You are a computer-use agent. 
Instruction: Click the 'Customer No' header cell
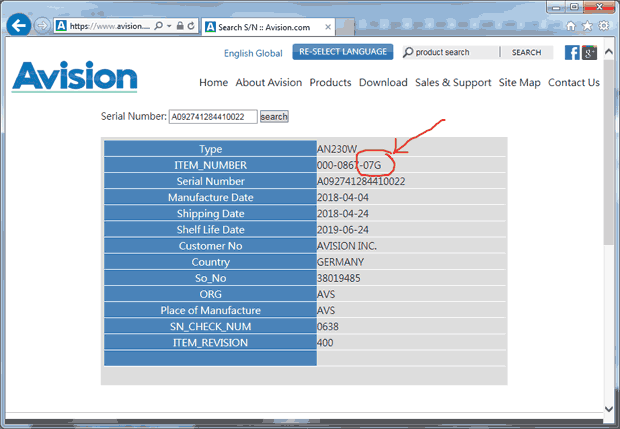tap(210, 246)
